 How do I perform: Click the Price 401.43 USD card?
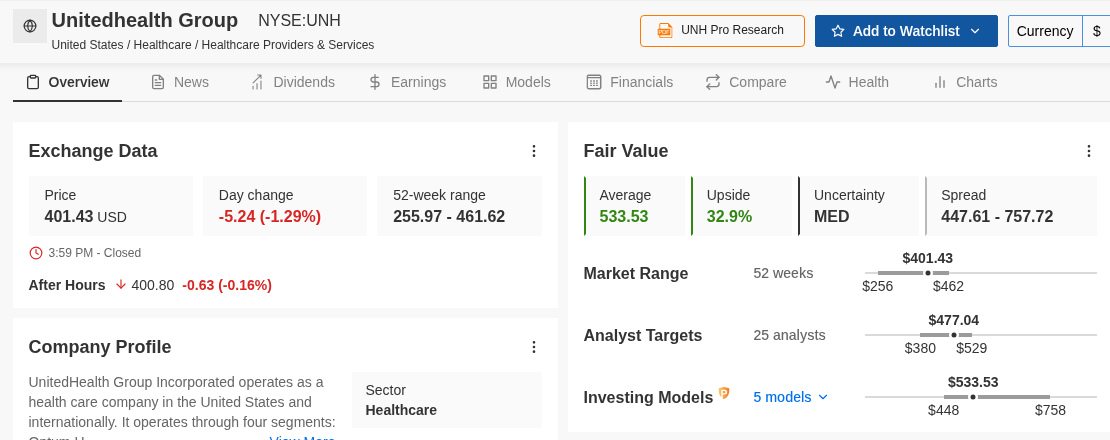110,206
